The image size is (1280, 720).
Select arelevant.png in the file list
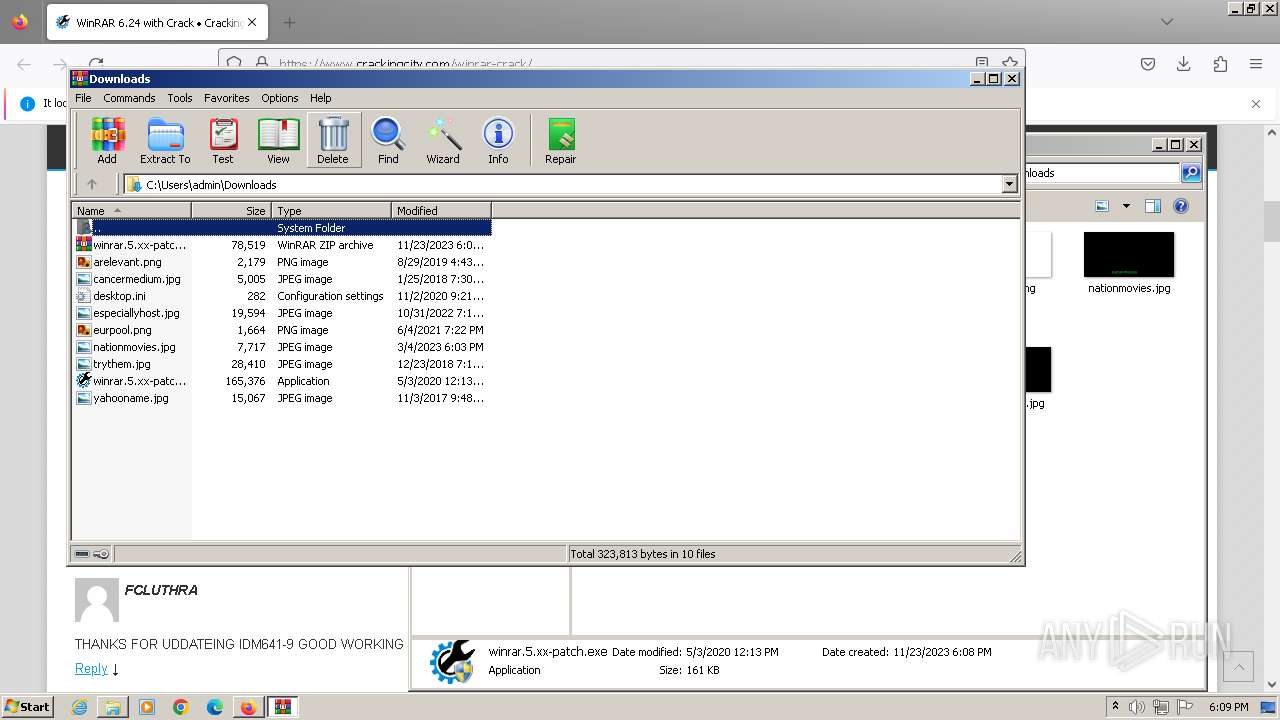pos(283,262)
